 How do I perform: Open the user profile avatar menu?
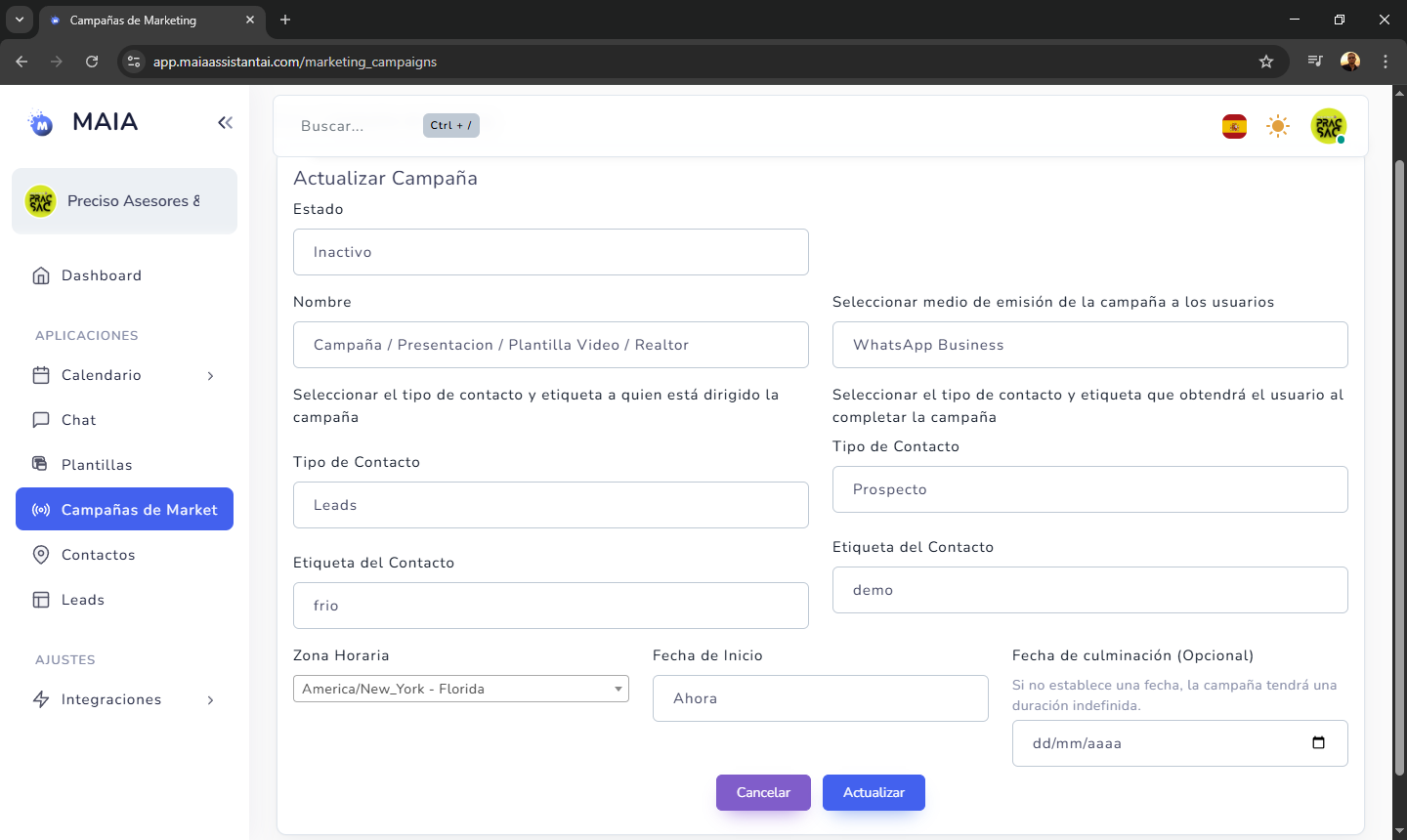(1328, 126)
